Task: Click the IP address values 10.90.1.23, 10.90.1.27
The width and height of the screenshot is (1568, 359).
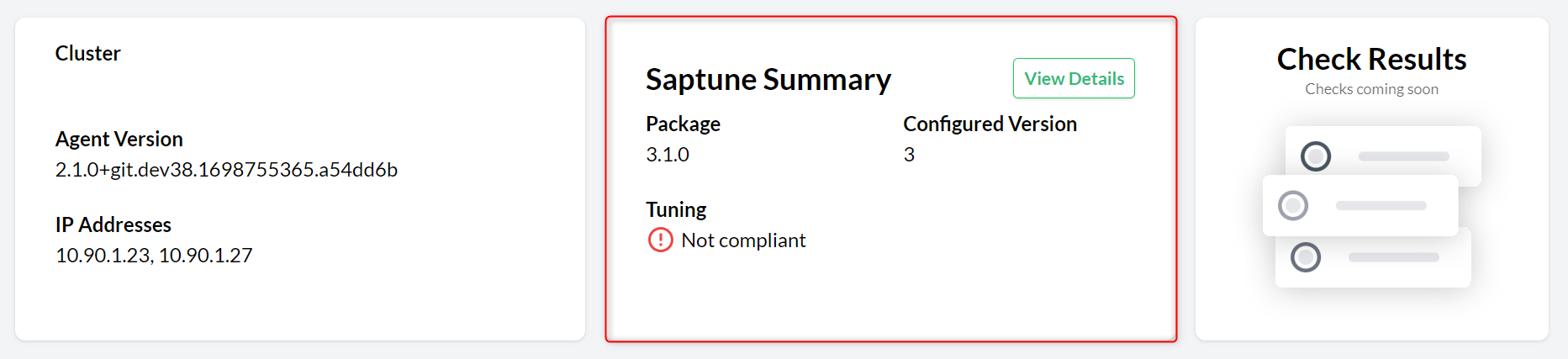Action: click(x=154, y=256)
